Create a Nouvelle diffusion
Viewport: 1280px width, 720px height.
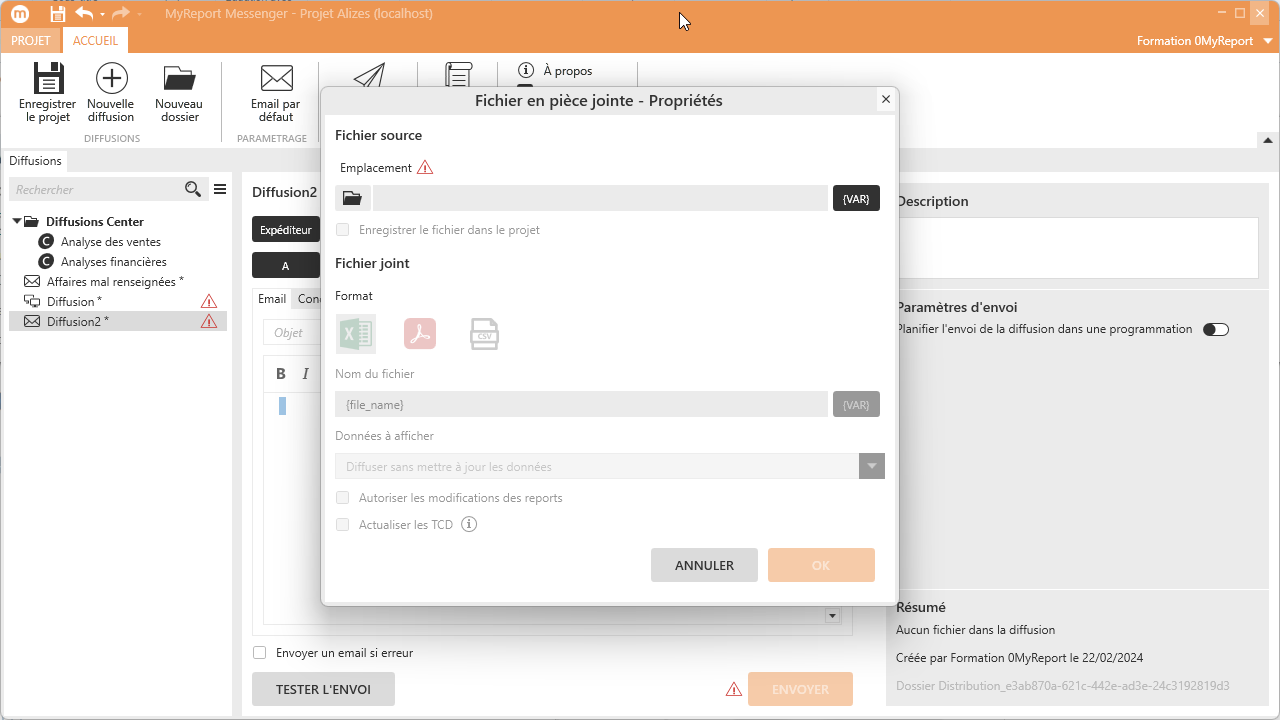pyautogui.click(x=111, y=80)
